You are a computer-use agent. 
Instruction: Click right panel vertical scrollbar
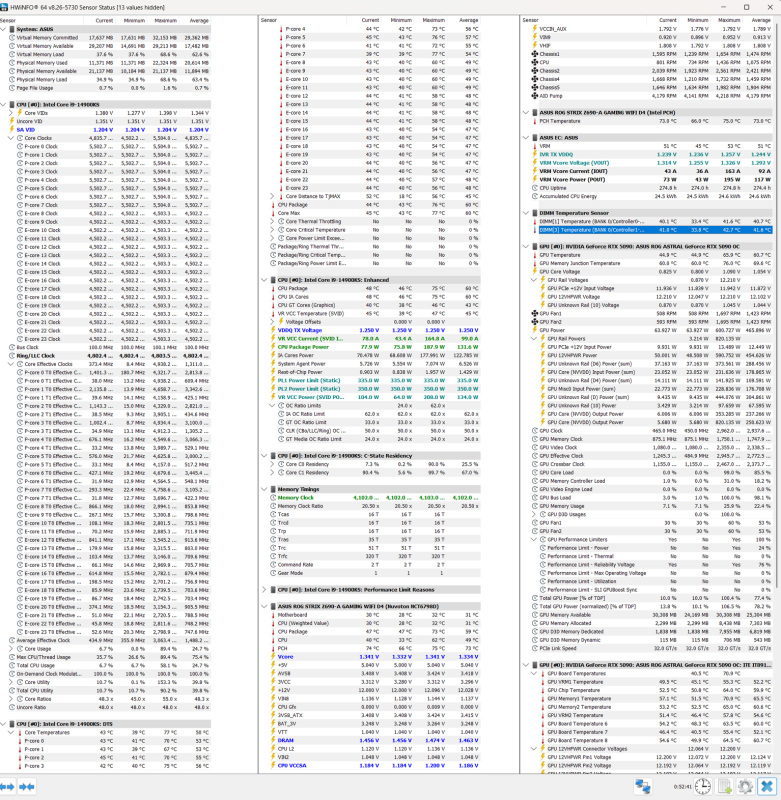[777, 306]
